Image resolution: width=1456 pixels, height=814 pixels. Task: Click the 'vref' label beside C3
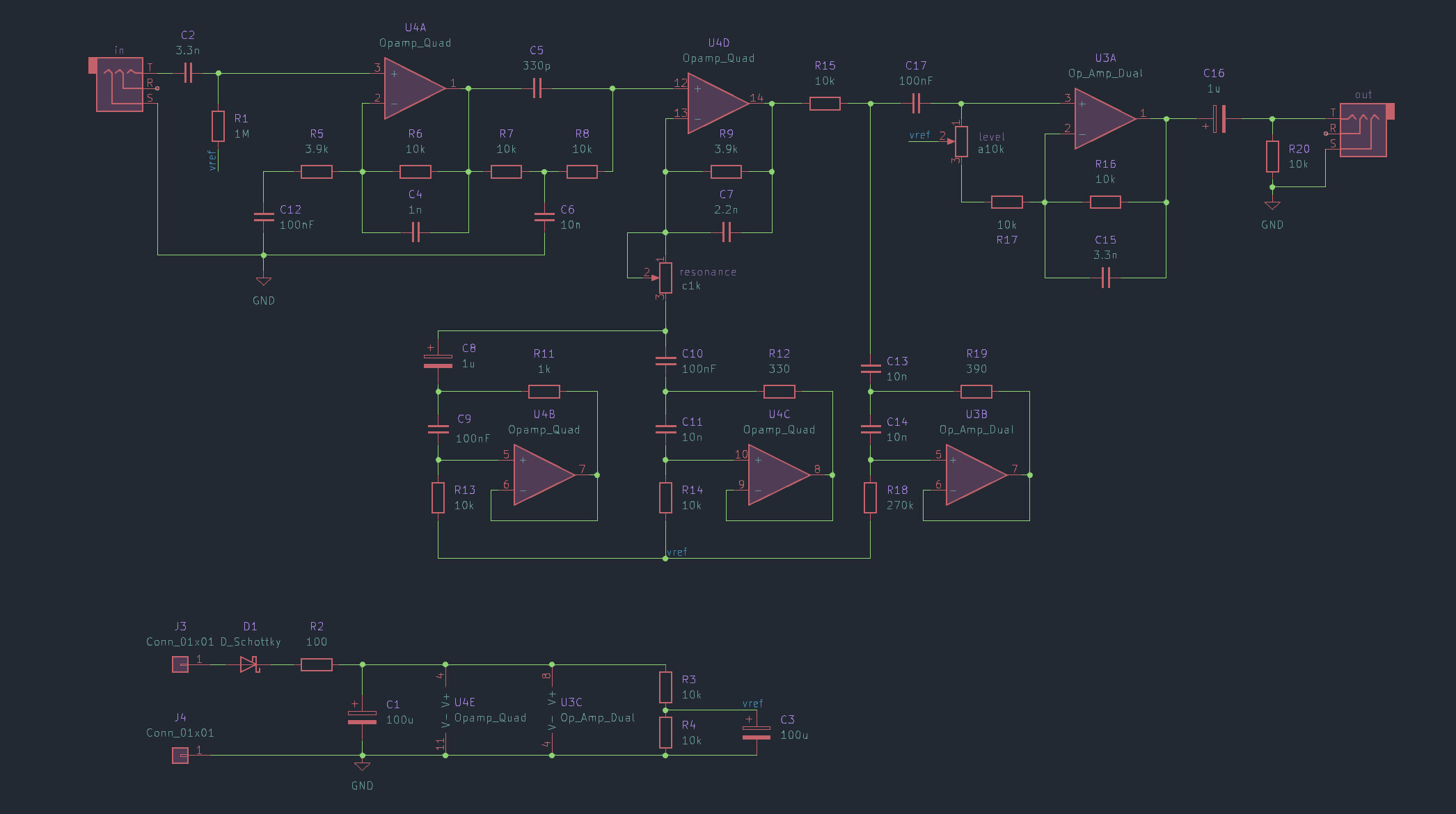[752, 703]
